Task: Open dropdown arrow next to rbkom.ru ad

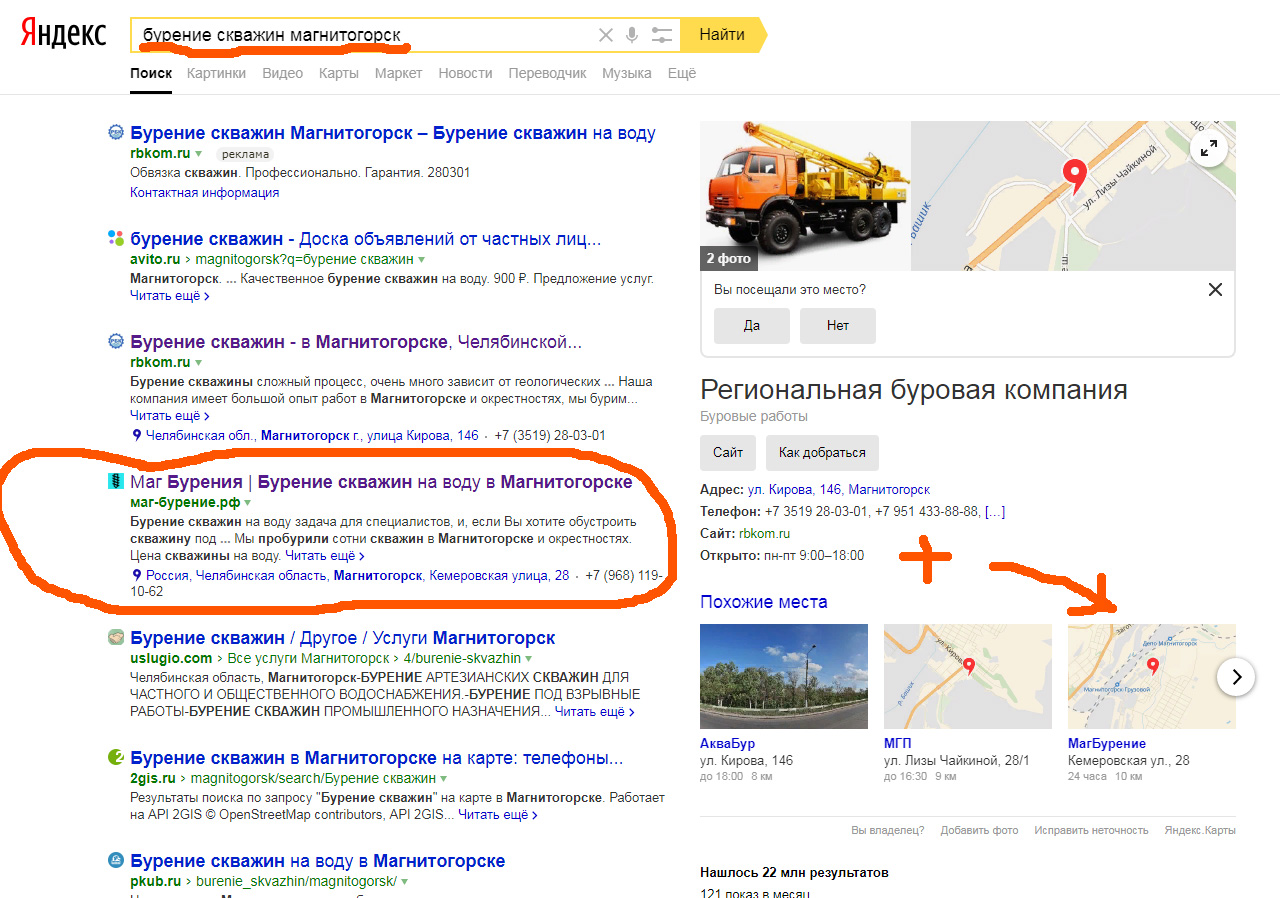Action: 199,154
